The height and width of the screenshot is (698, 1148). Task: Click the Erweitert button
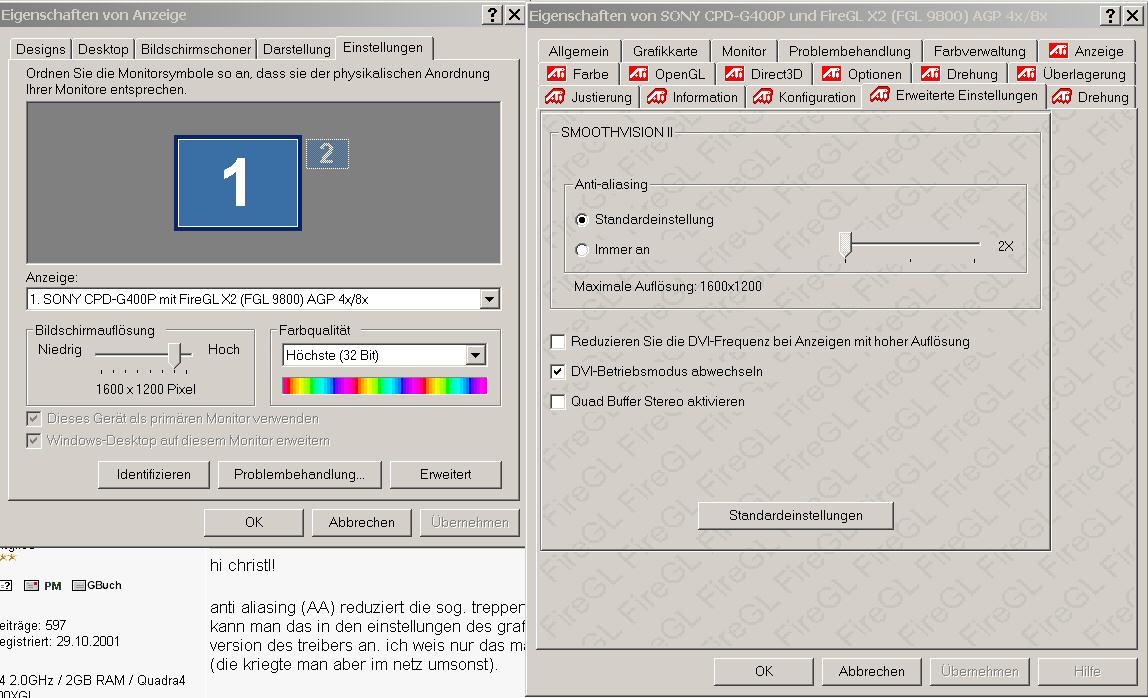pos(446,475)
